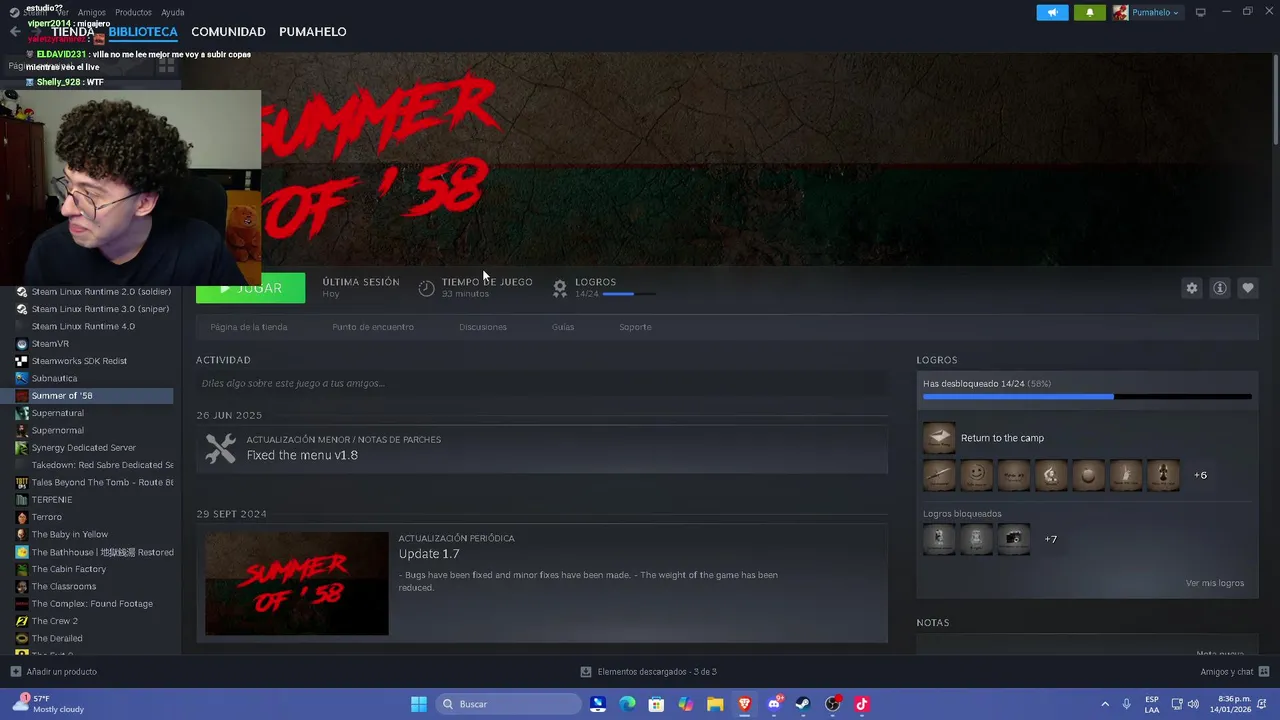Open Windows Start menu
This screenshot has width=1280, height=720.
click(419, 704)
